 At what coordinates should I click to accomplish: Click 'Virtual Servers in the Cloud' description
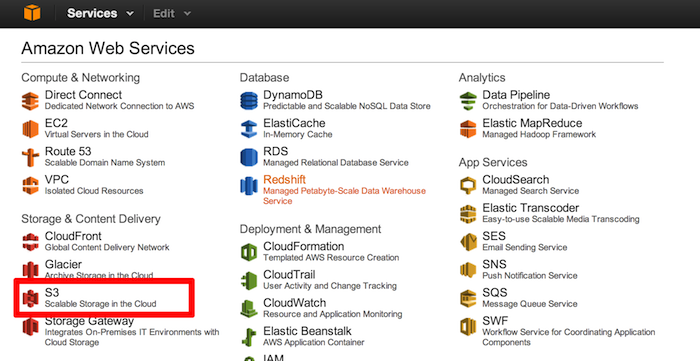point(96,134)
